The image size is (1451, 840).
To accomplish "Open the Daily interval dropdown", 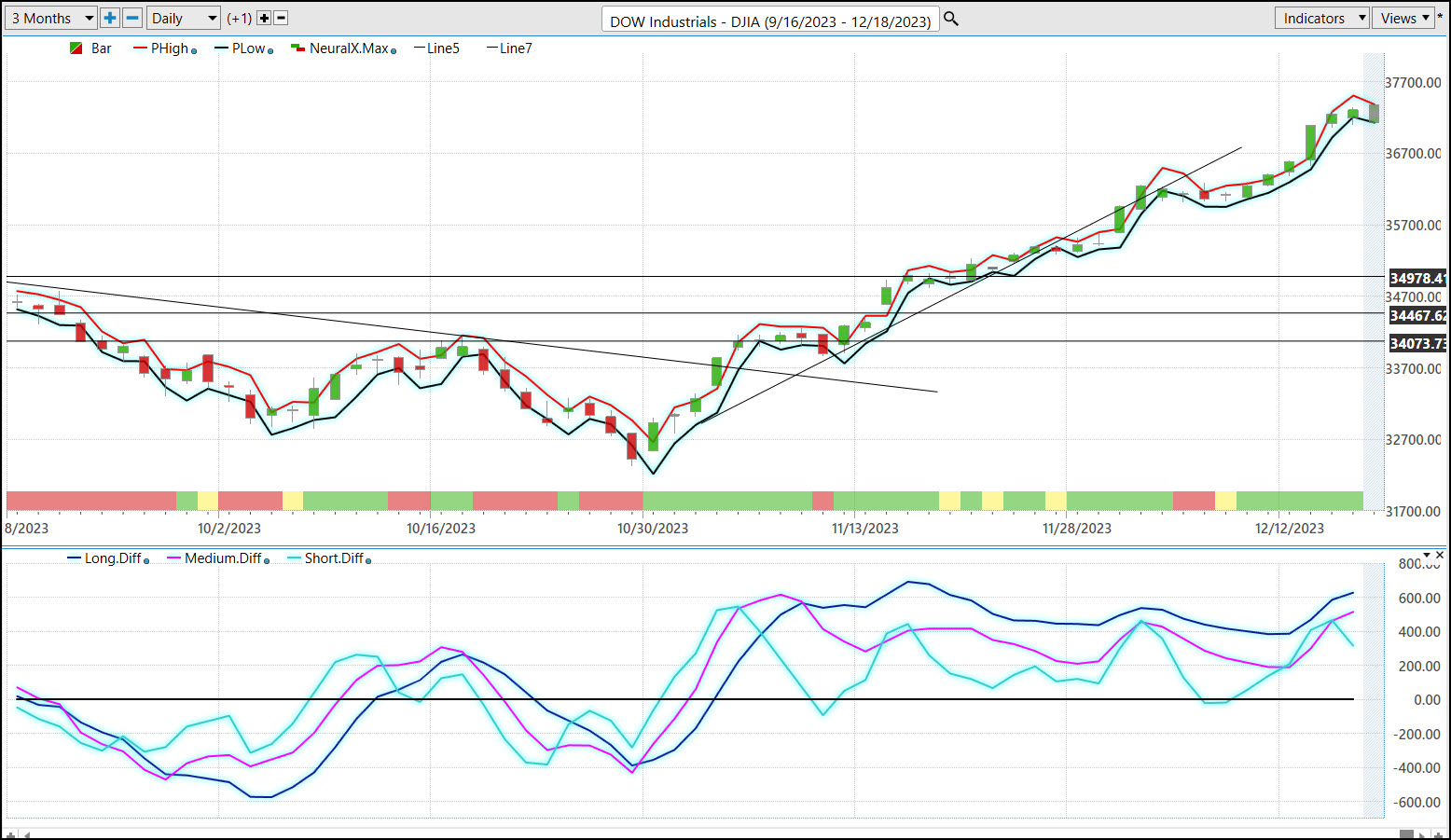I will [184, 18].
